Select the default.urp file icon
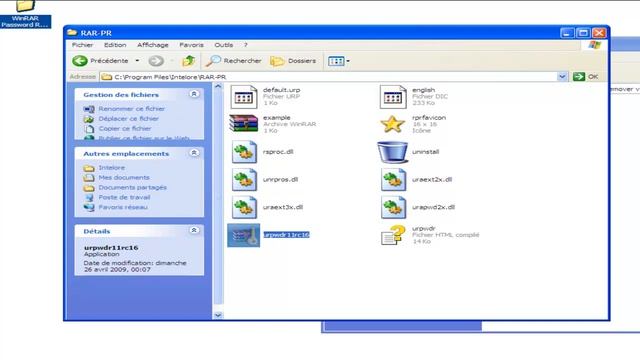640x360 pixels. (244, 97)
